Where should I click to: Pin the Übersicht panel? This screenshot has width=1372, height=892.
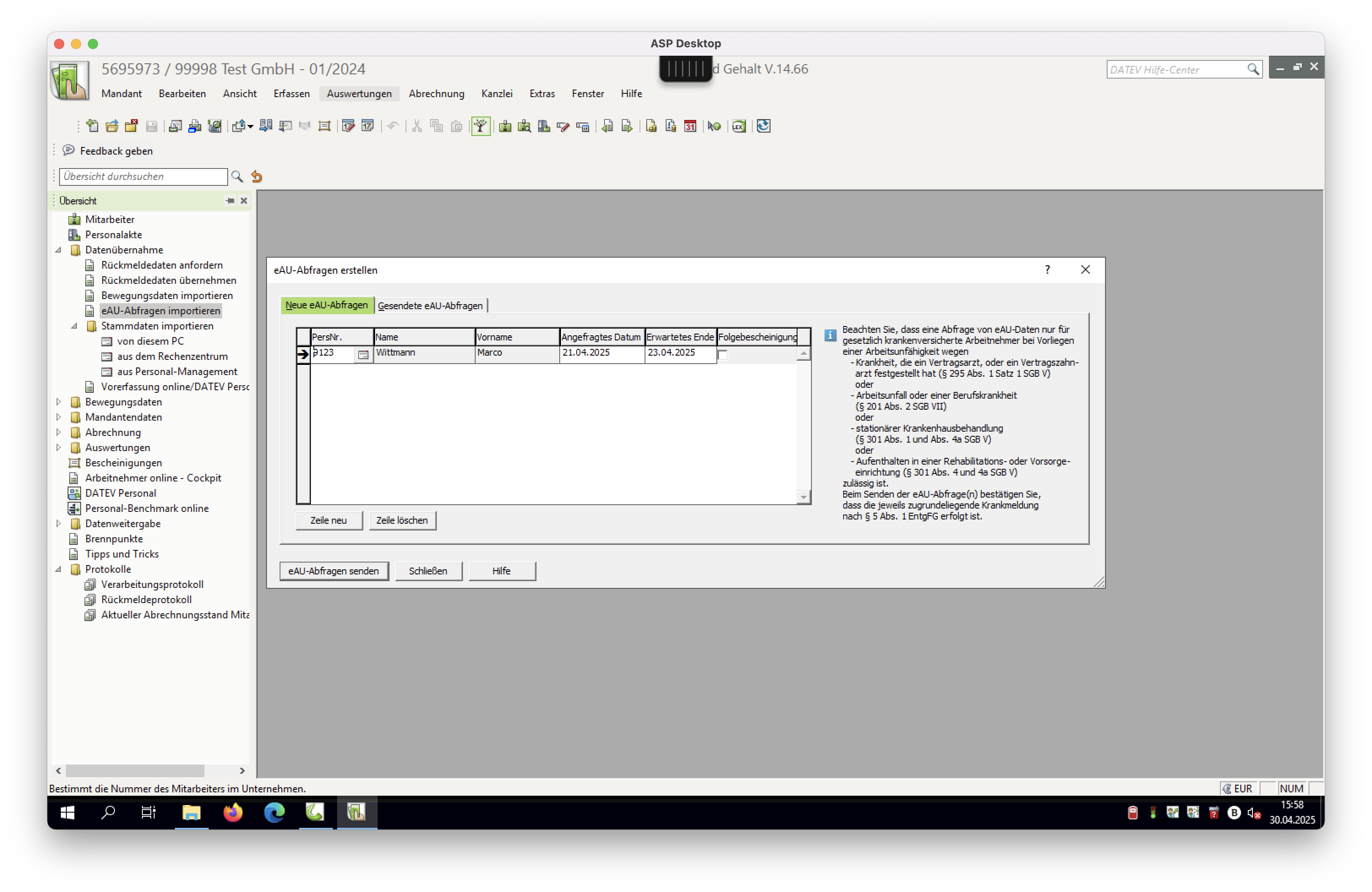[230, 201]
